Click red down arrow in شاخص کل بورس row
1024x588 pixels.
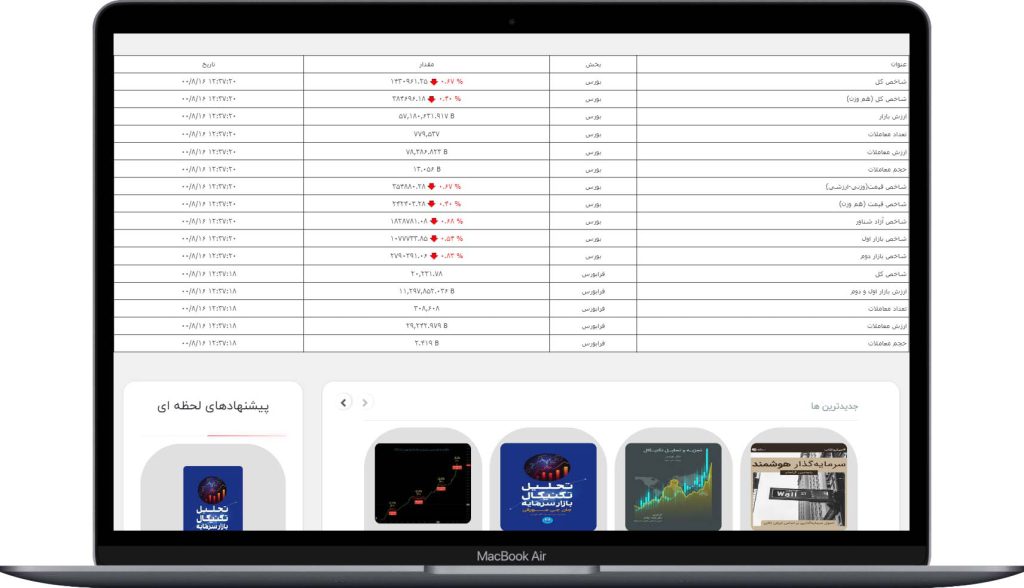click(434, 81)
